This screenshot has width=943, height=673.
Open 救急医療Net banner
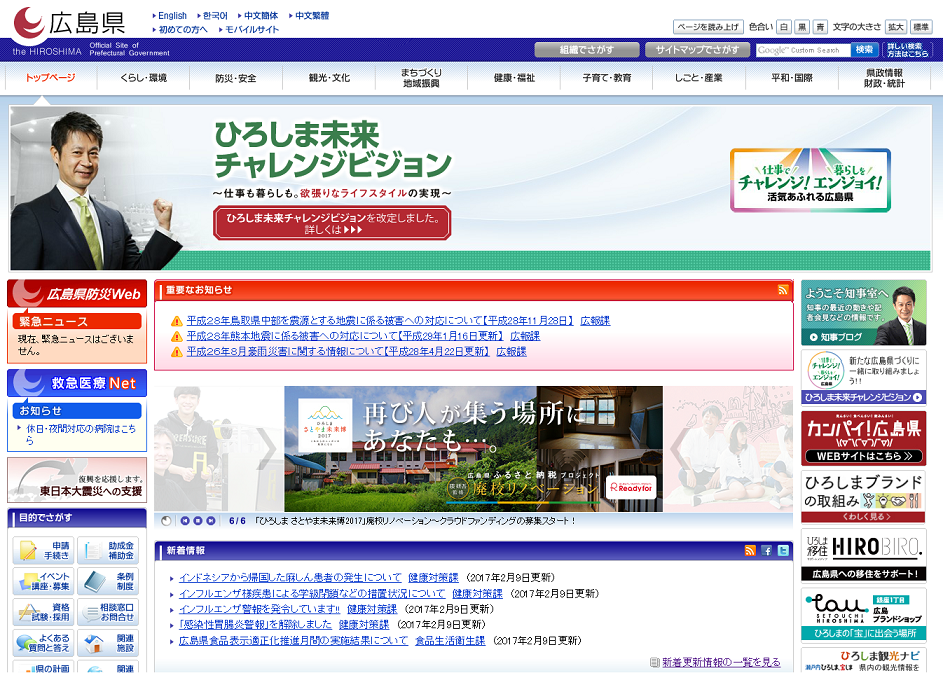77,383
